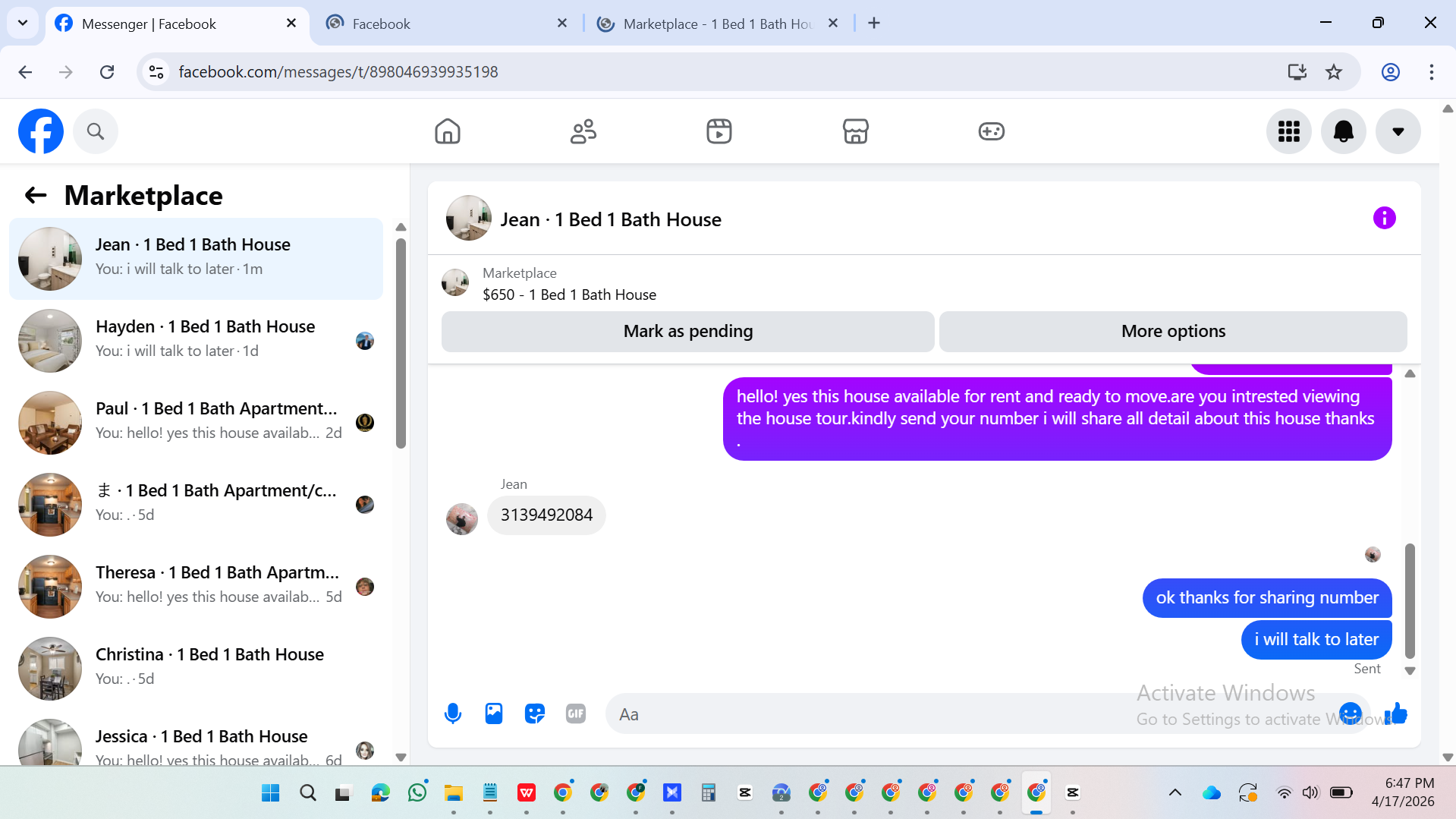This screenshot has height=819, width=1456.
Task: Click the install app icon in address bar
Action: pos(1297,72)
